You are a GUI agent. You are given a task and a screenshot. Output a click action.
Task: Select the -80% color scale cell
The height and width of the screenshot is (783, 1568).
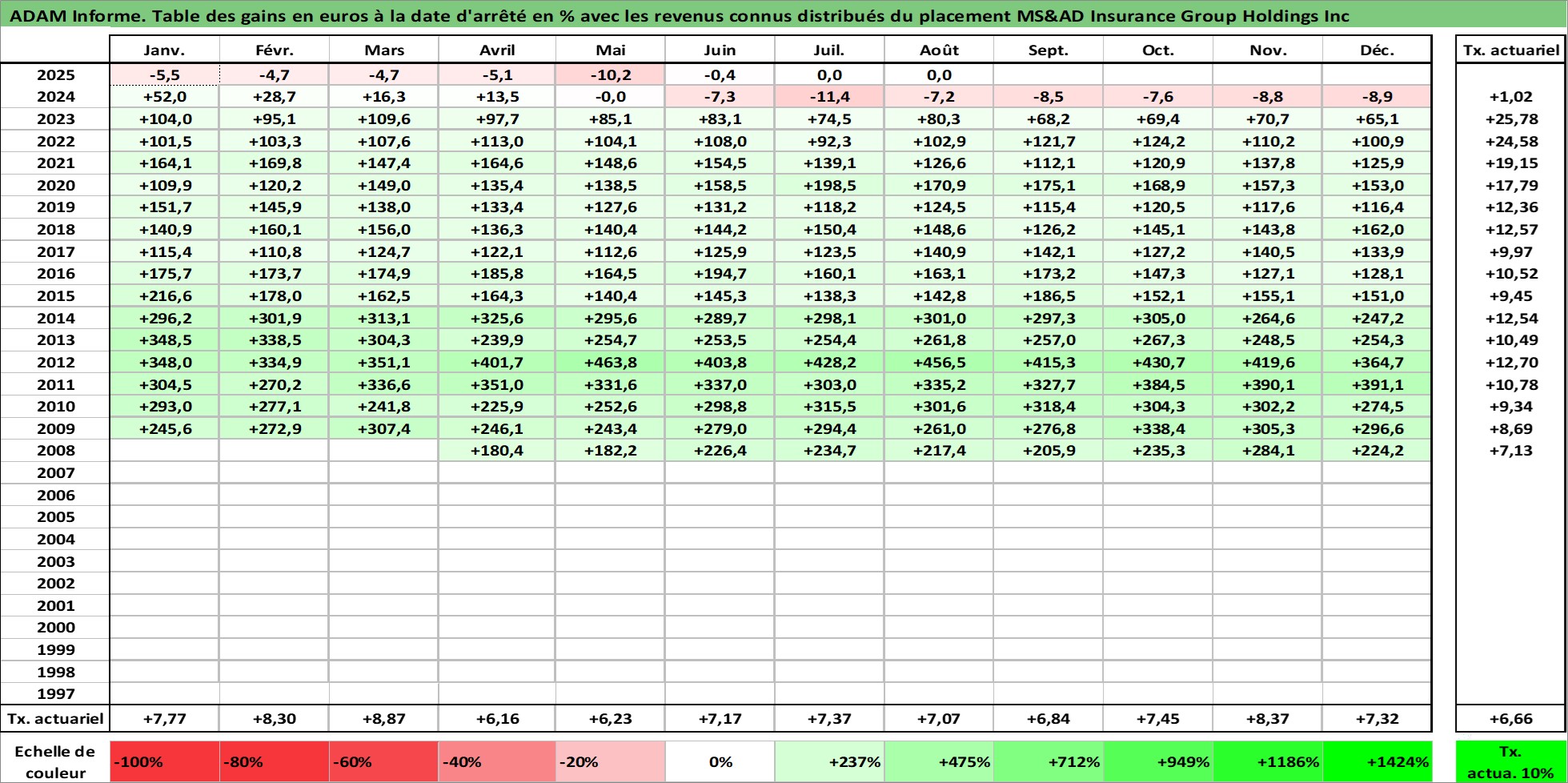coord(274,762)
